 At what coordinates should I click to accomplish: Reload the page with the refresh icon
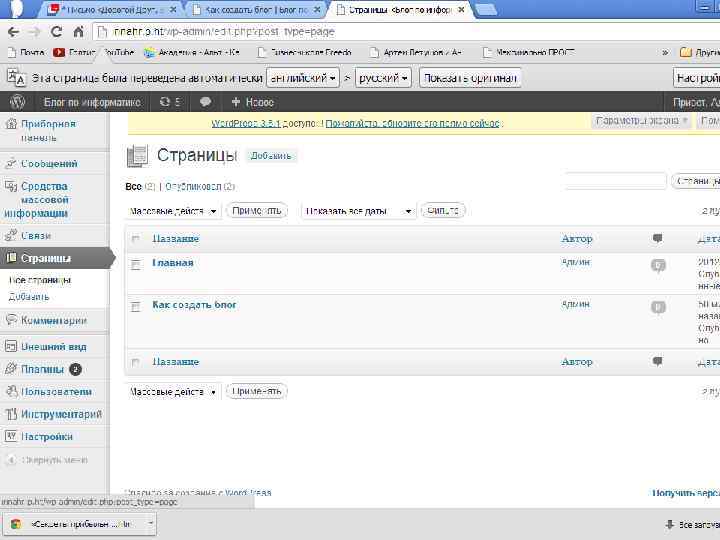[x=56, y=32]
